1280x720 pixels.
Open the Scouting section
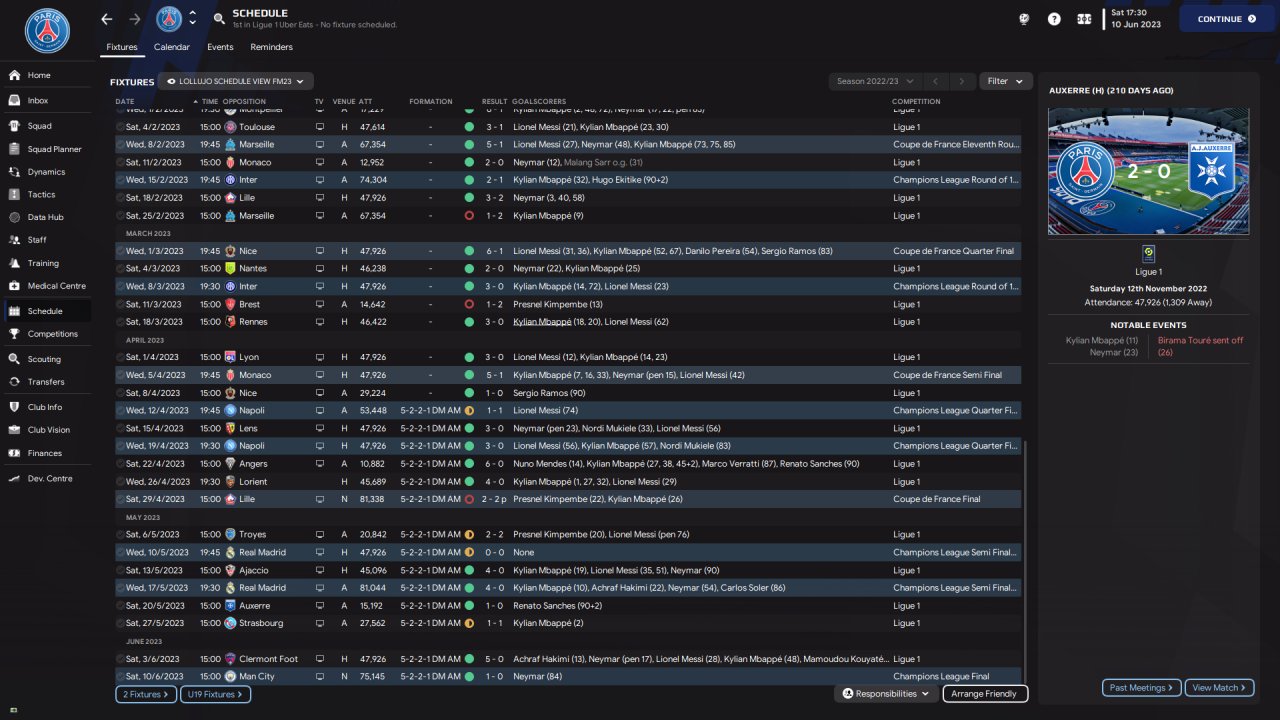tap(47, 359)
